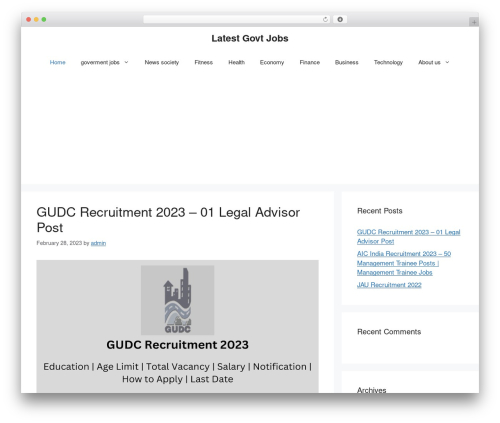Click the browser extension icon beside address bar
The height and width of the screenshot is (423, 500).
coord(340,20)
